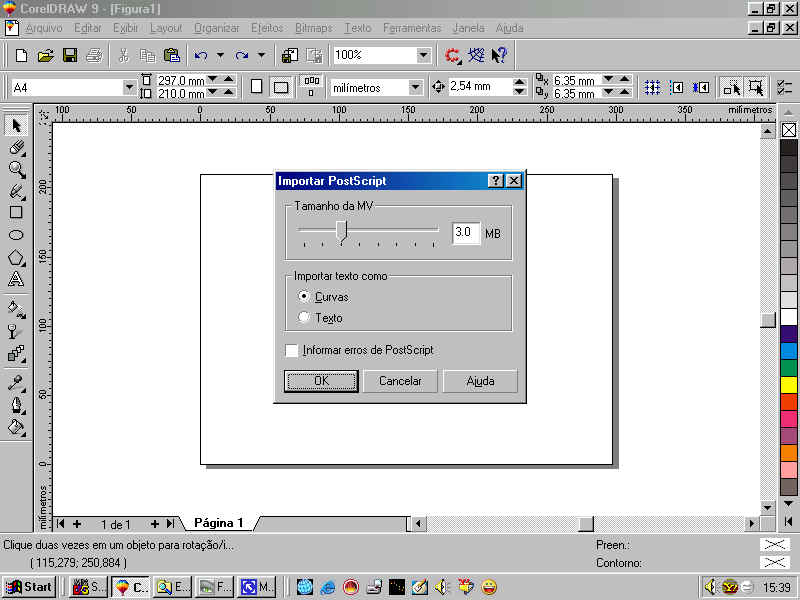Enable Informar erros de PostScript checkbox
800x600 pixels.
tap(292, 351)
